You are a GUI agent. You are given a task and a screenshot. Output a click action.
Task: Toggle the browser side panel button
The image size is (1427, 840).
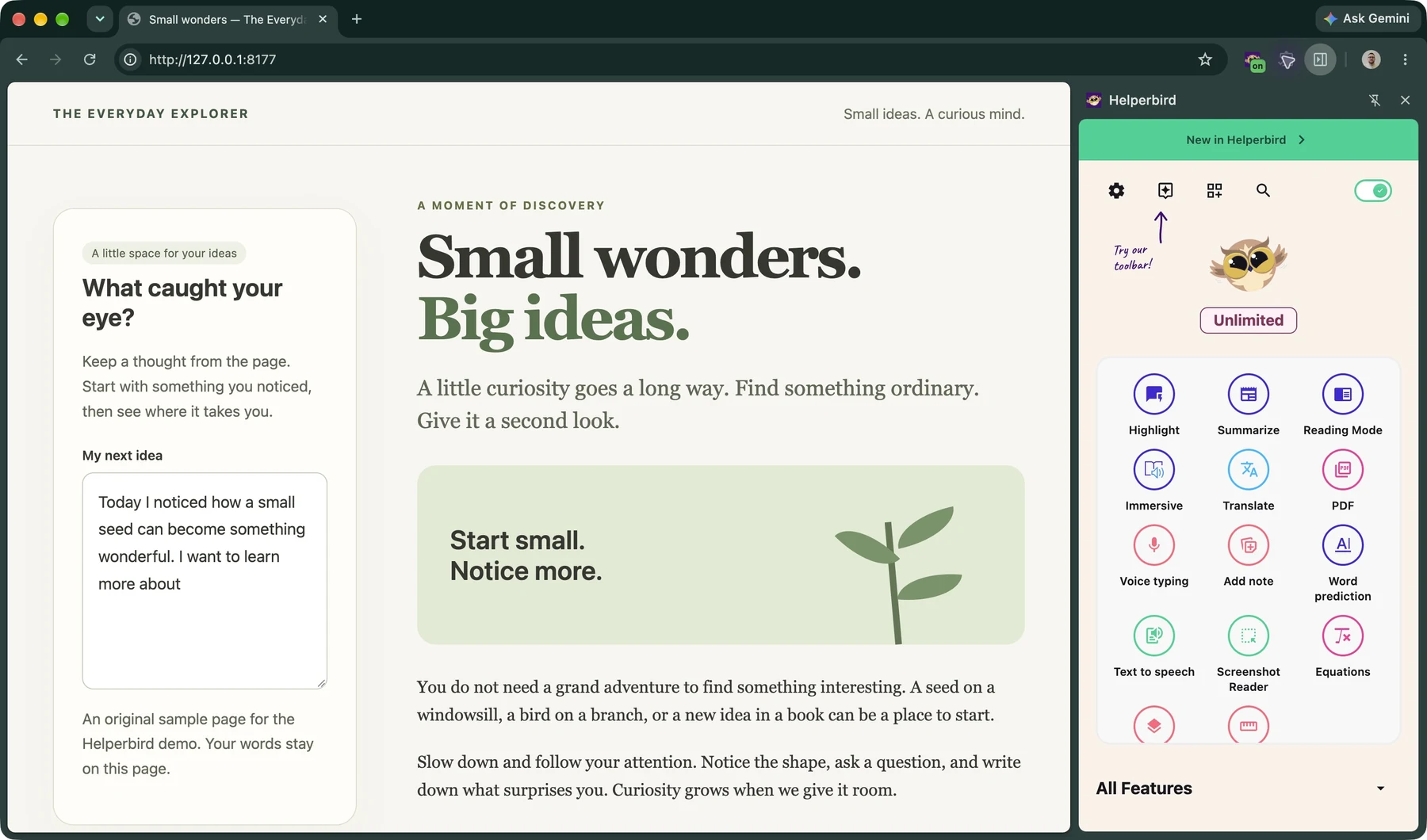pos(1320,59)
